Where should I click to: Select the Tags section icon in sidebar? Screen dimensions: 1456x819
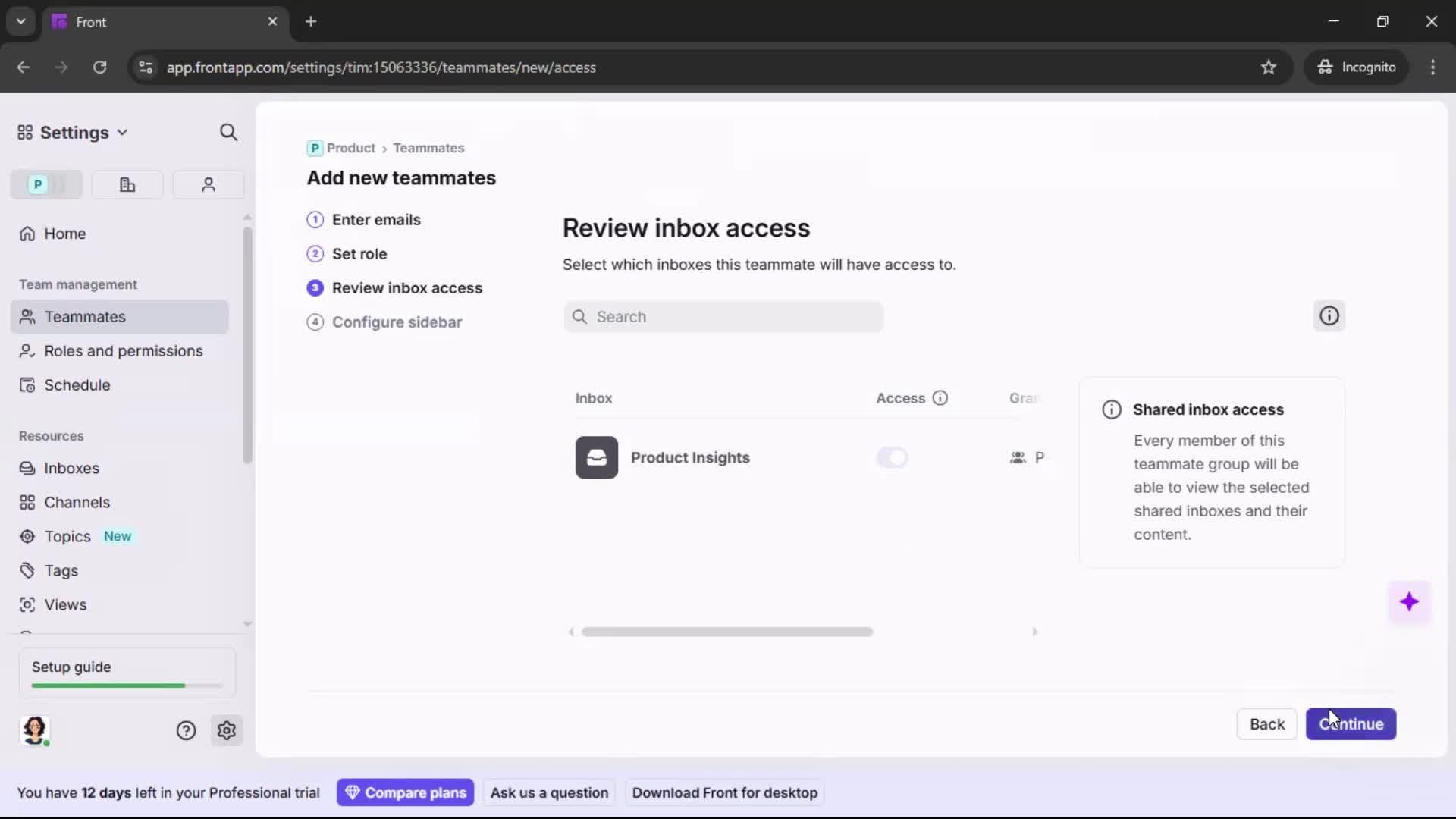[28, 570]
